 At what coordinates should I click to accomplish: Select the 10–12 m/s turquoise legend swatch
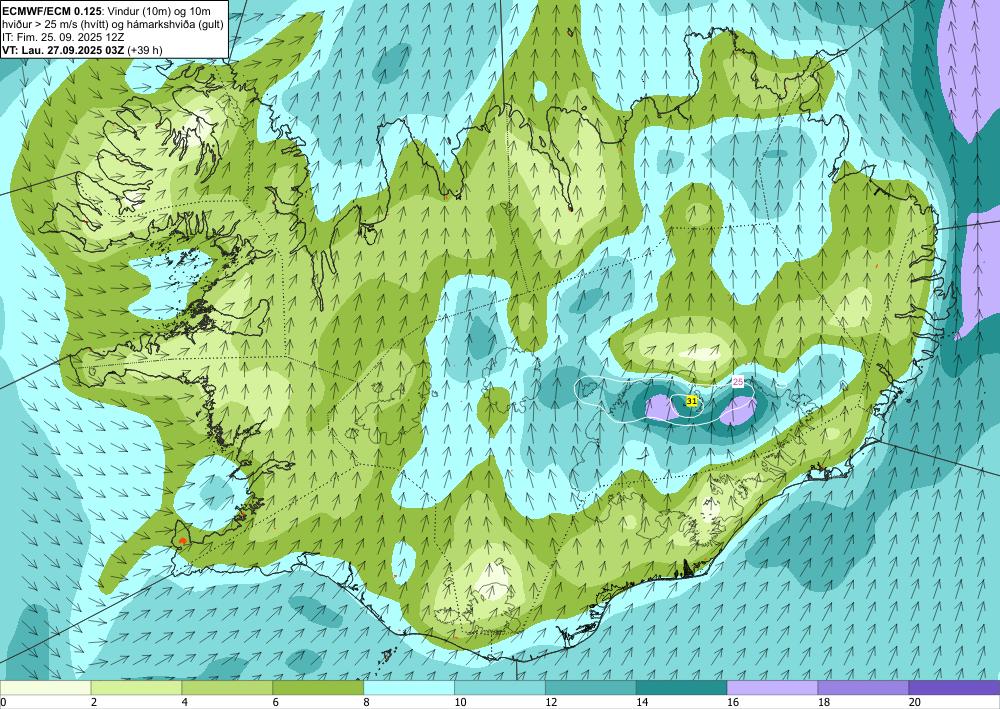pos(499,687)
